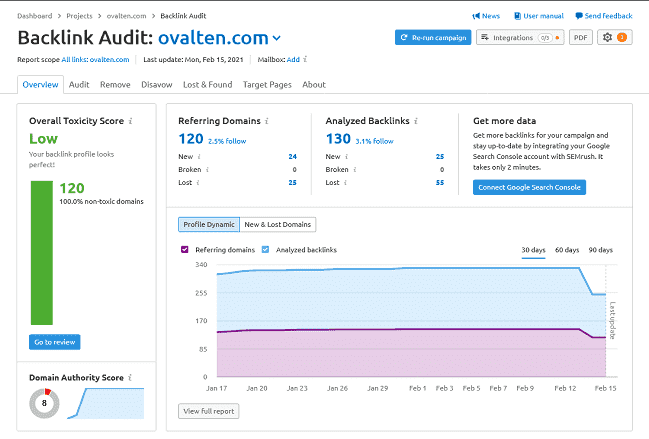The height and width of the screenshot is (439, 649).
Task: Click info icon beside Analyzed Backlinks New
Action: pos(346,156)
